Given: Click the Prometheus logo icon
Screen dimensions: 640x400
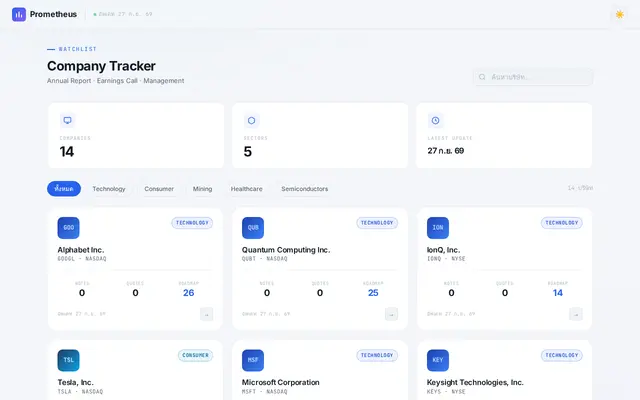Looking at the screenshot, I should coord(19,14).
